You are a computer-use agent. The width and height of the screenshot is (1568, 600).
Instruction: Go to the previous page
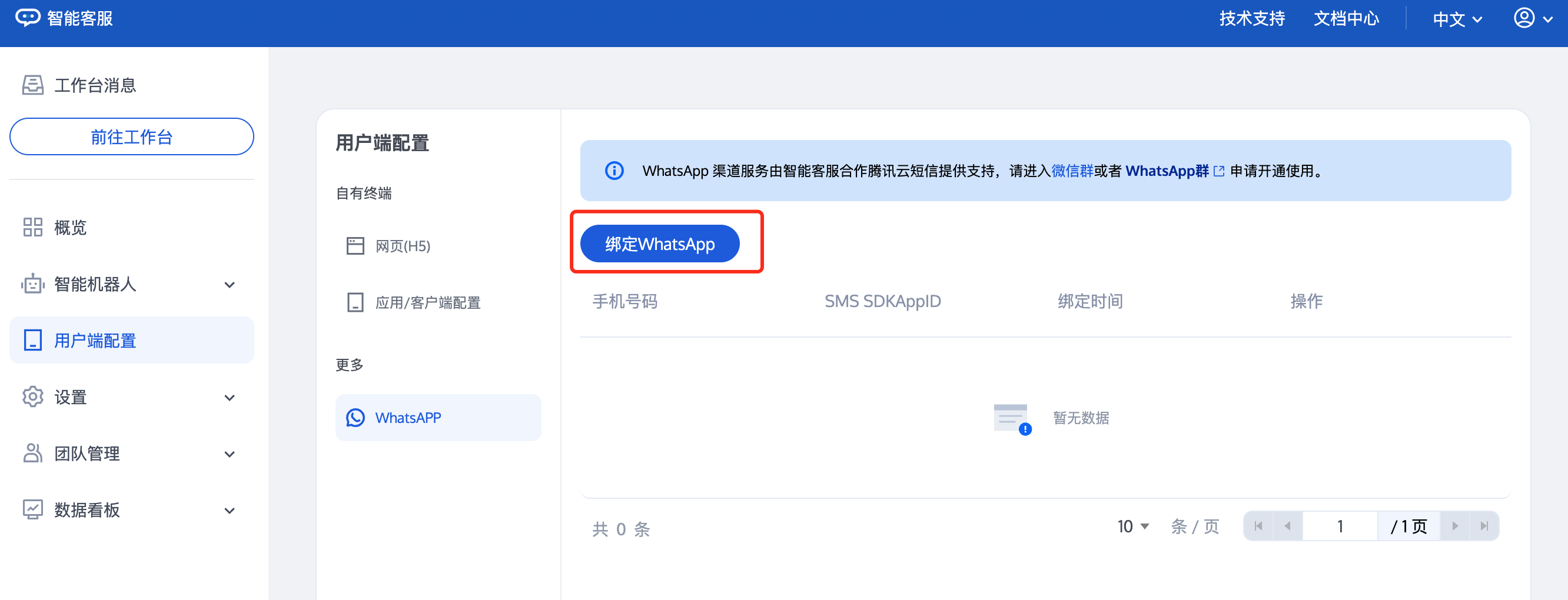(1287, 526)
